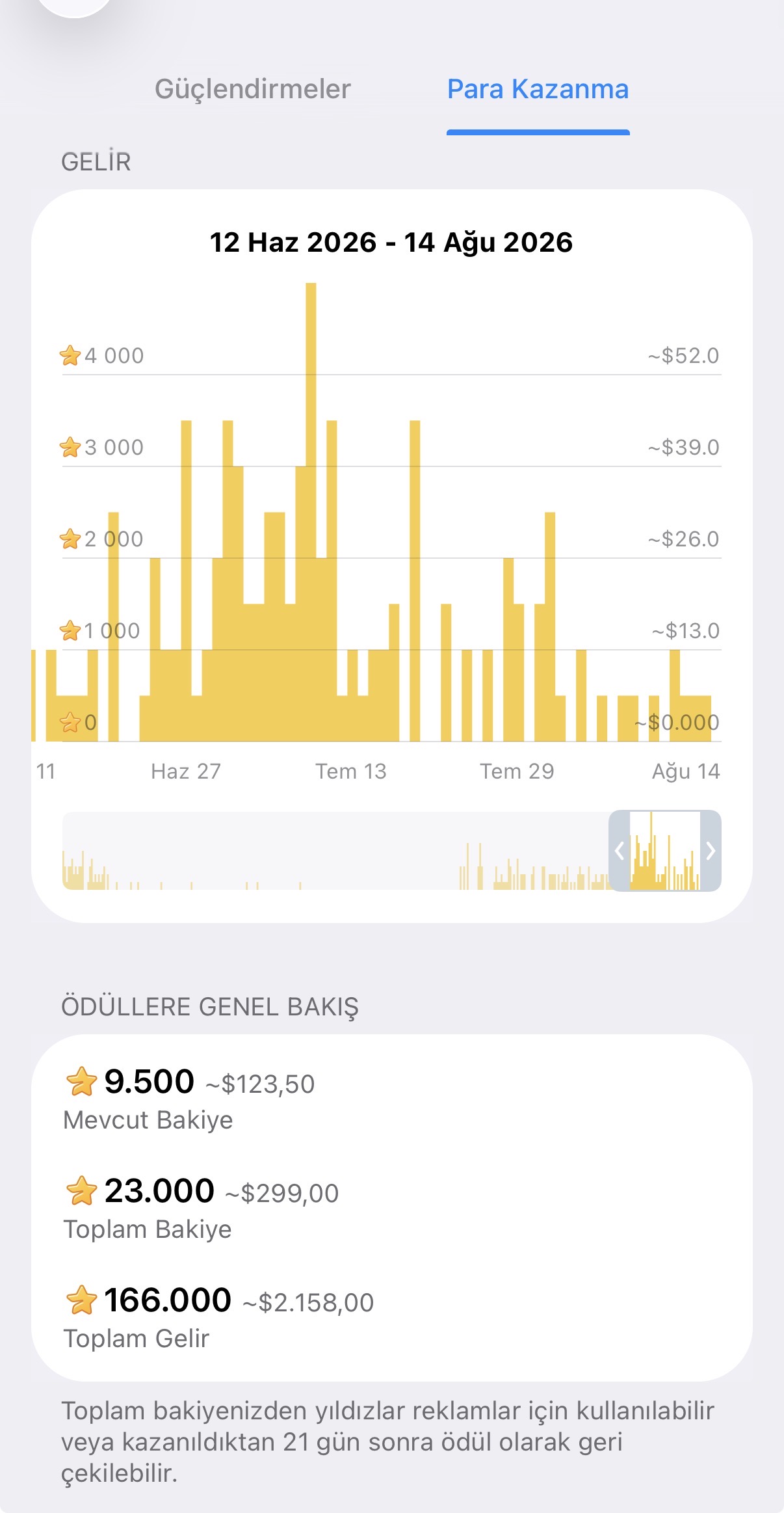Open the Toplam Bakiye entry

coord(392,1209)
